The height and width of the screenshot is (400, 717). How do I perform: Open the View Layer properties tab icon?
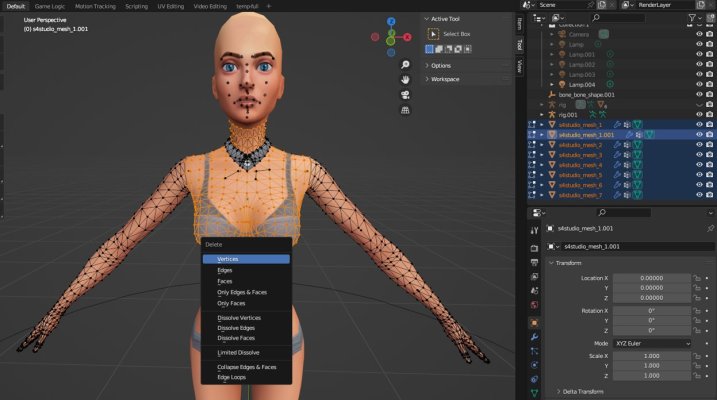(x=534, y=277)
